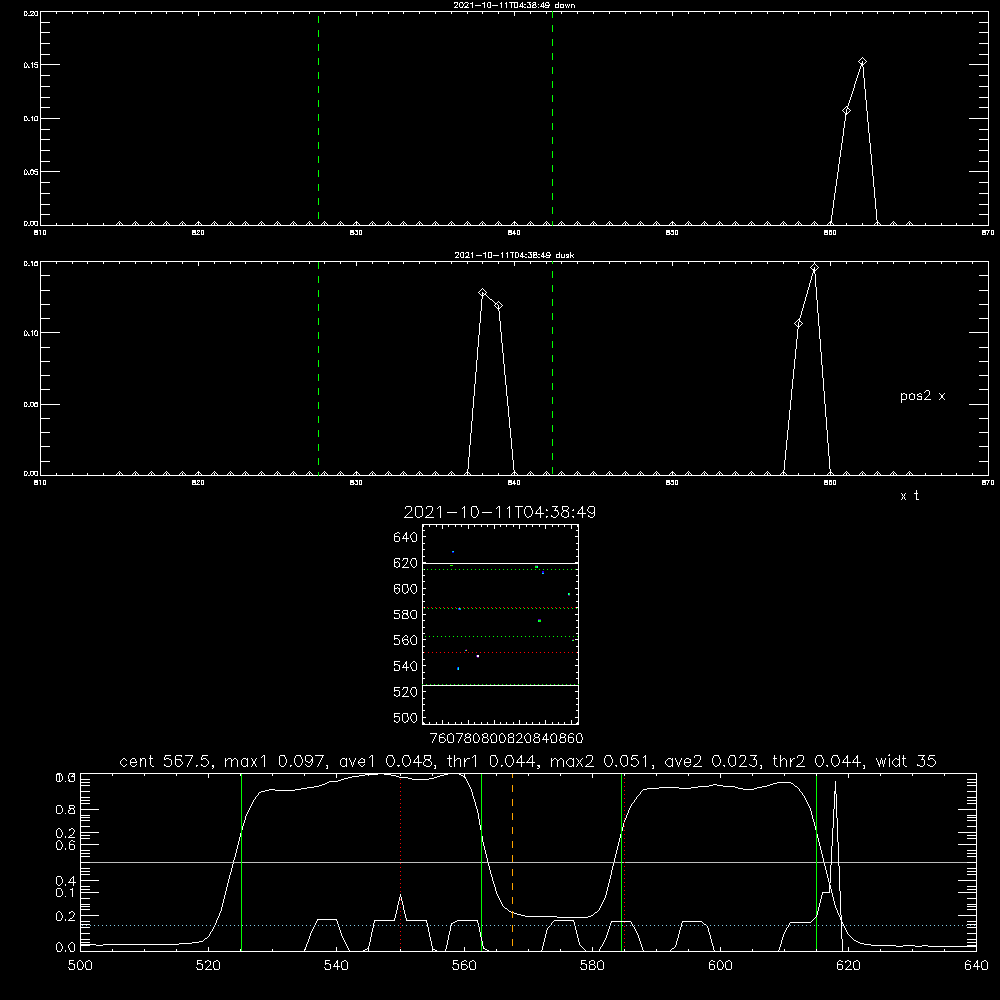Click the '0.15' y-axis label of dawn plot
The width and height of the screenshot is (1000, 1000).
point(31,65)
